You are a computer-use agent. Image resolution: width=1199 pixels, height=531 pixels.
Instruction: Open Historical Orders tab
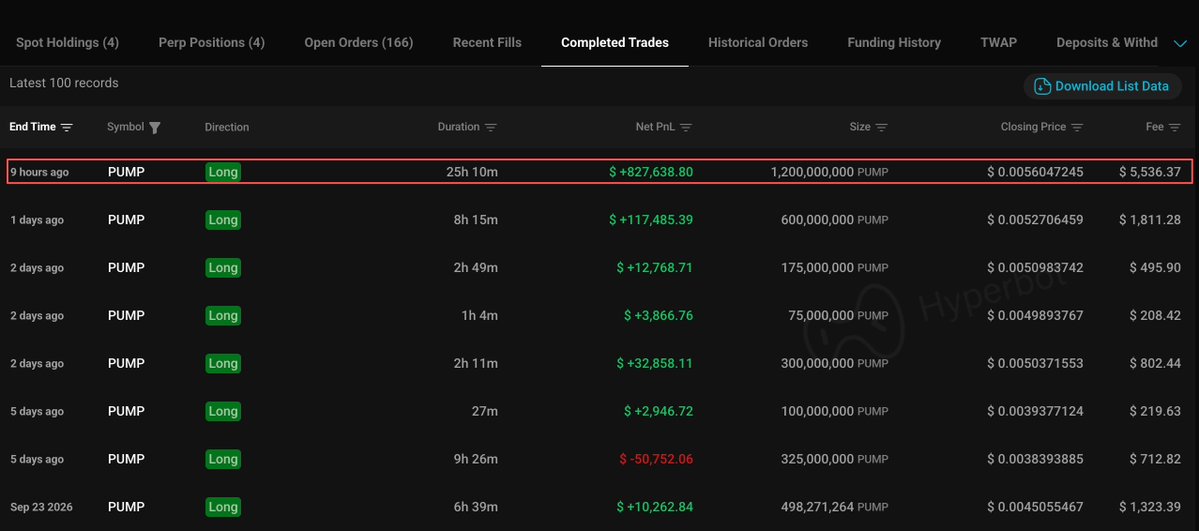click(758, 43)
